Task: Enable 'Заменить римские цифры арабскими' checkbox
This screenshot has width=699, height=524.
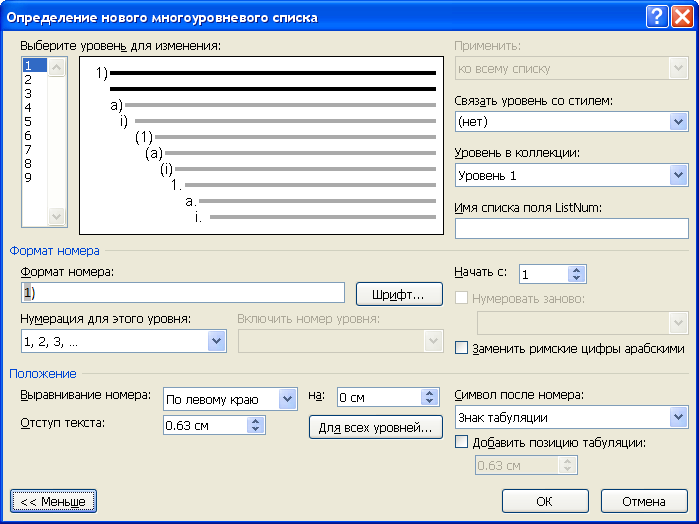Action: point(461,348)
